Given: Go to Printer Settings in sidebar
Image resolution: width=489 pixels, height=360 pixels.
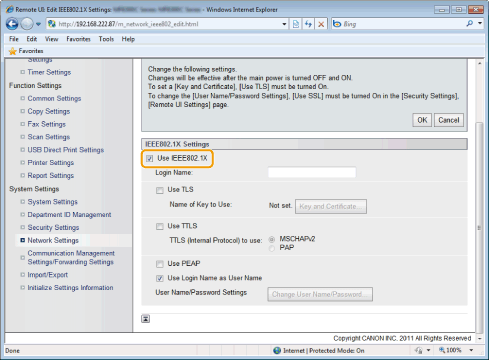Looking at the screenshot, I should point(51,163).
